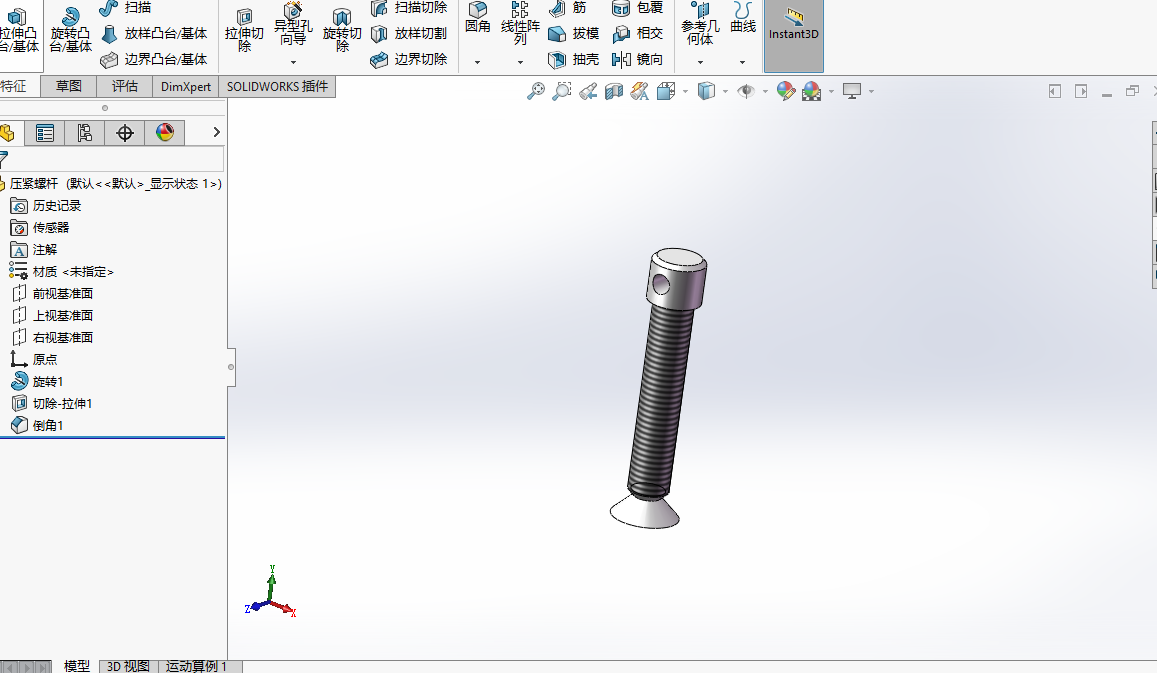This screenshot has height=673, width=1157.
Task: Select the 旋转凸台/基体 revolve boss tool
Action: pyautogui.click(x=70, y=30)
